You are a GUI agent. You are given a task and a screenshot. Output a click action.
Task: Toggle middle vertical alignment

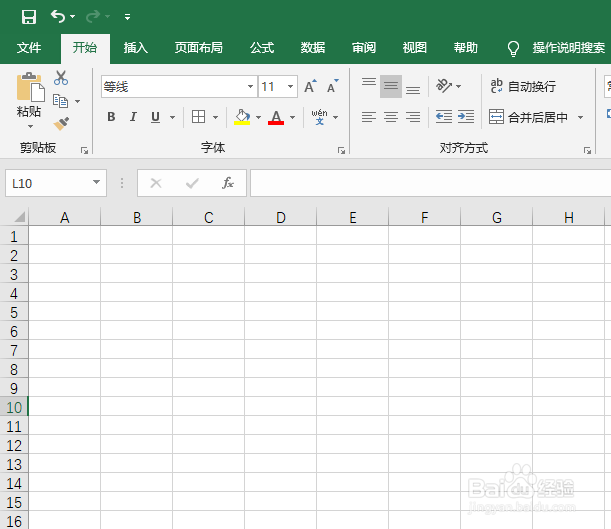(x=391, y=86)
